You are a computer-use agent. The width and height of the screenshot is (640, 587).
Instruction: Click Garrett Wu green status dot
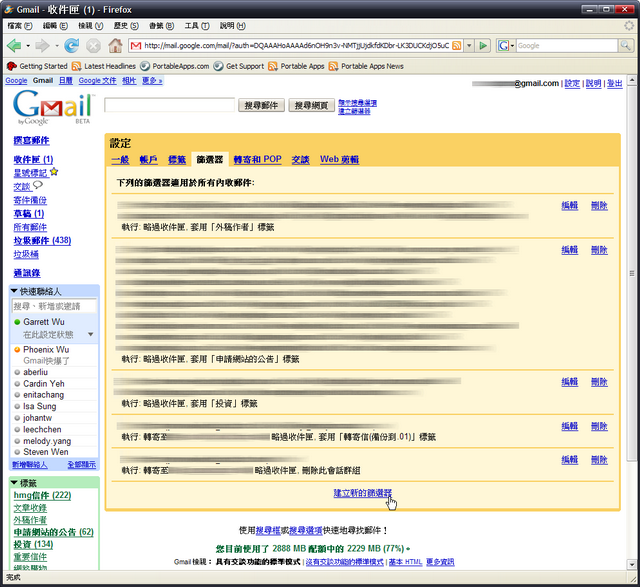click(x=17, y=322)
